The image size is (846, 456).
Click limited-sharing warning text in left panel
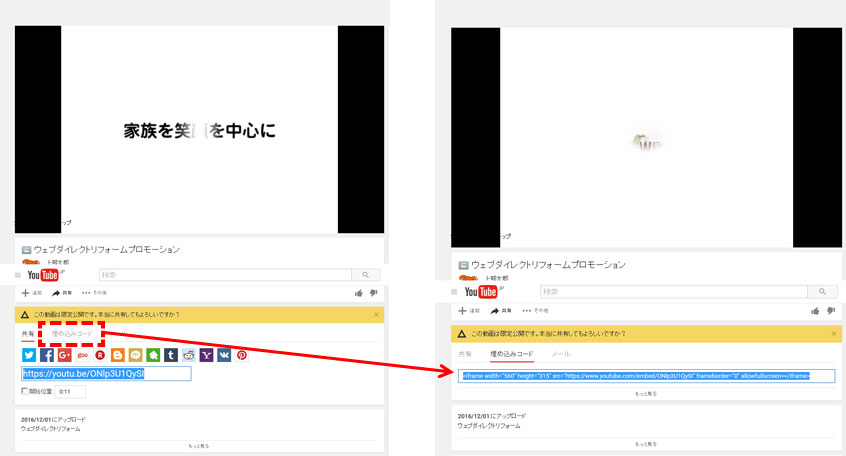click(x=106, y=315)
